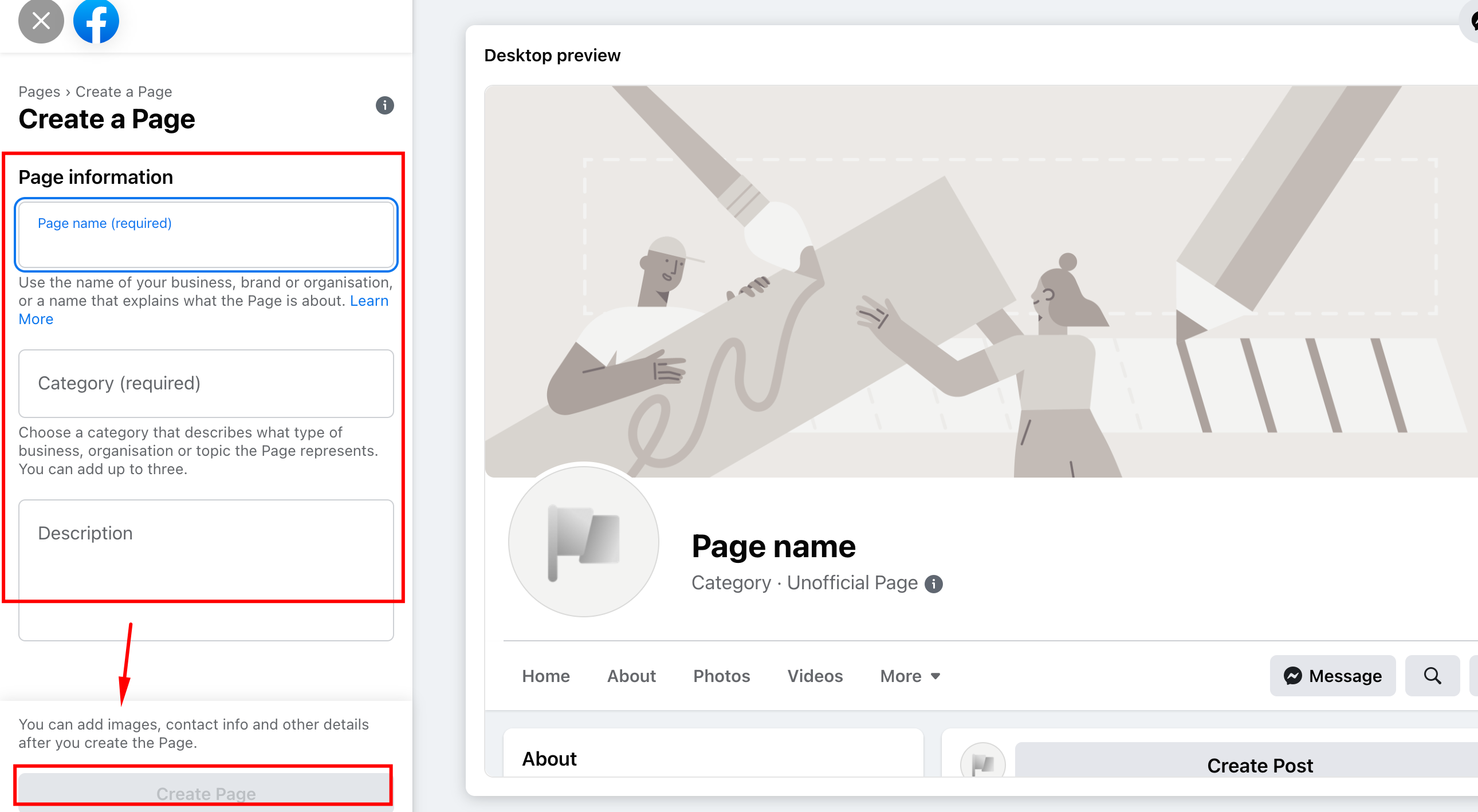Click the search magnifier icon in preview
Image resolution: width=1478 pixels, height=812 pixels.
[x=1432, y=676]
